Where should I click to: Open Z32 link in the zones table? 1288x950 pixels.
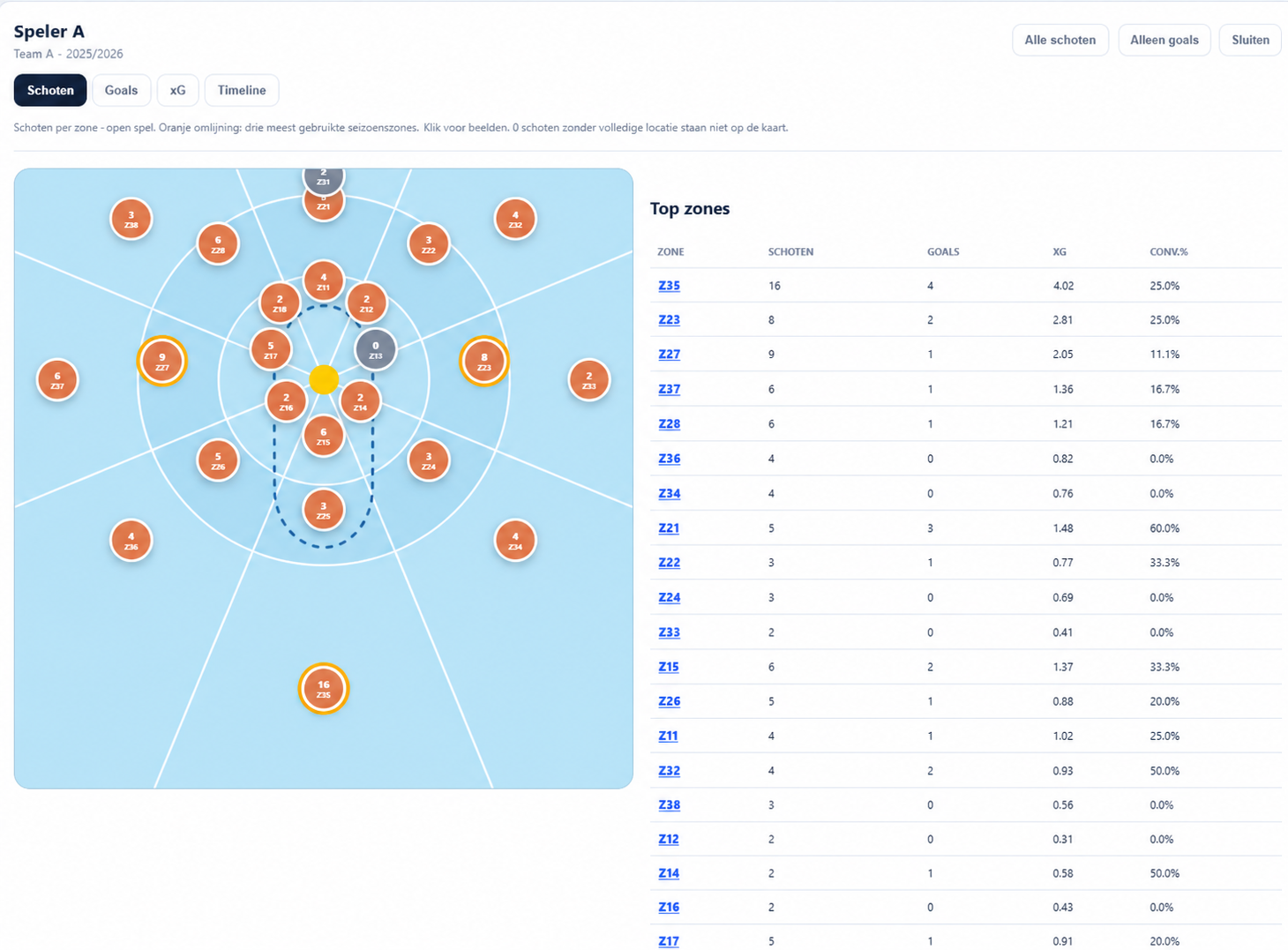669,771
